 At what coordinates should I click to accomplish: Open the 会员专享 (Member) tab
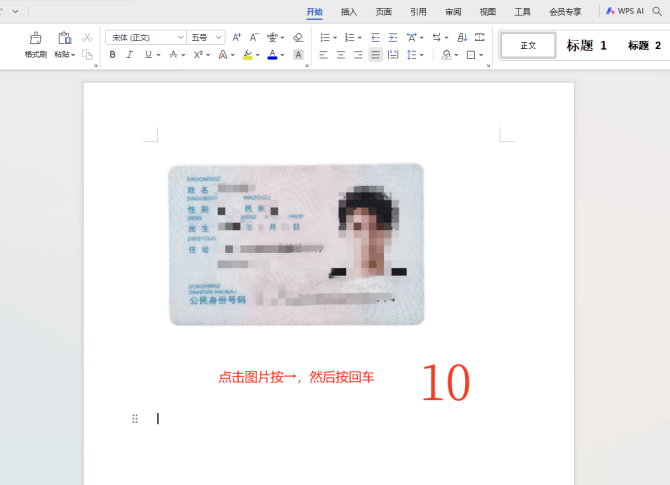tap(565, 12)
